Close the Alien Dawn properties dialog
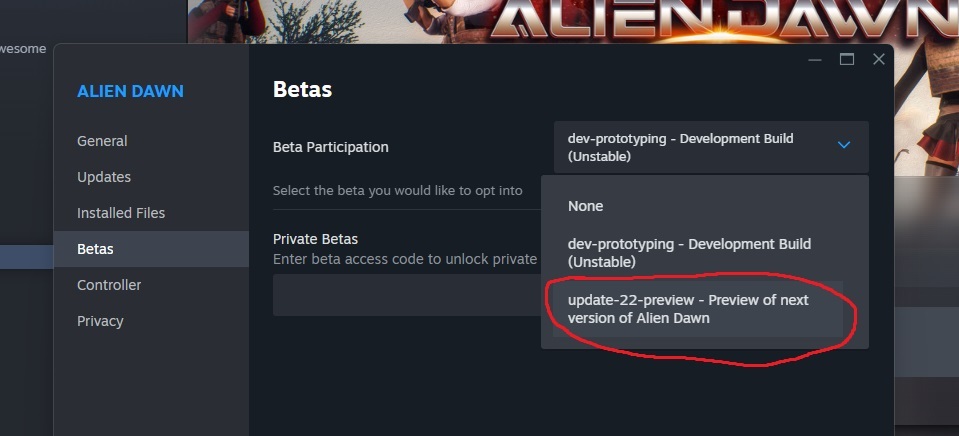Screen dimensions: 959x436 (x=879, y=60)
